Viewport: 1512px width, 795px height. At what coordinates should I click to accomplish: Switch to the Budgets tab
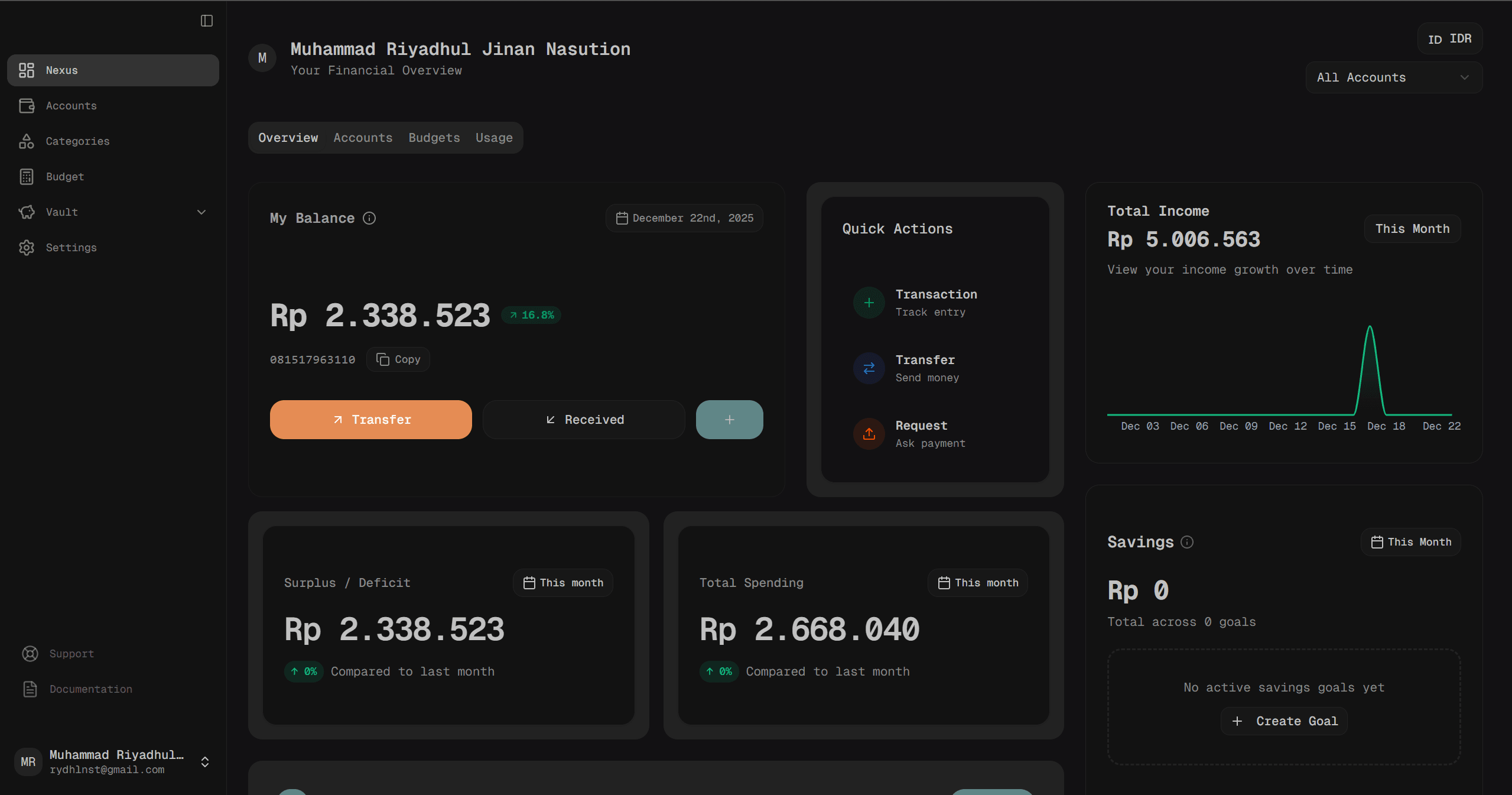tap(434, 138)
